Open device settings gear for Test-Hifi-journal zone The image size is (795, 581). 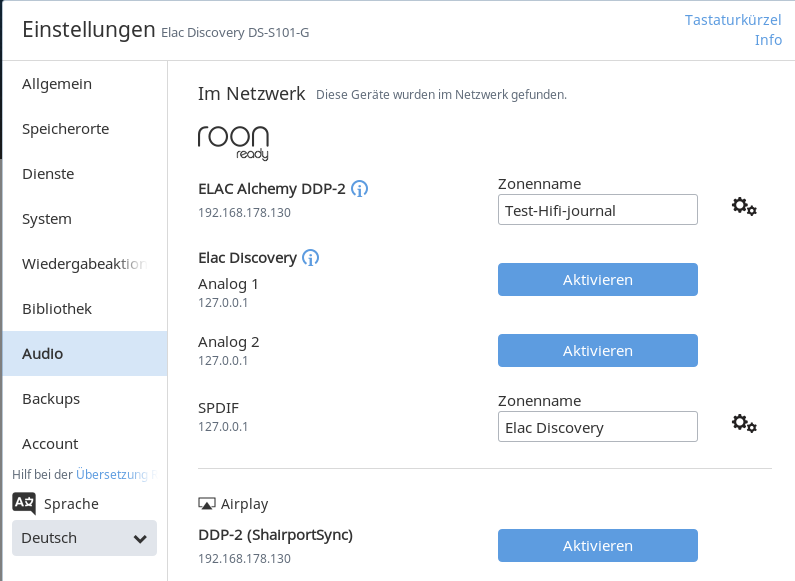click(744, 207)
